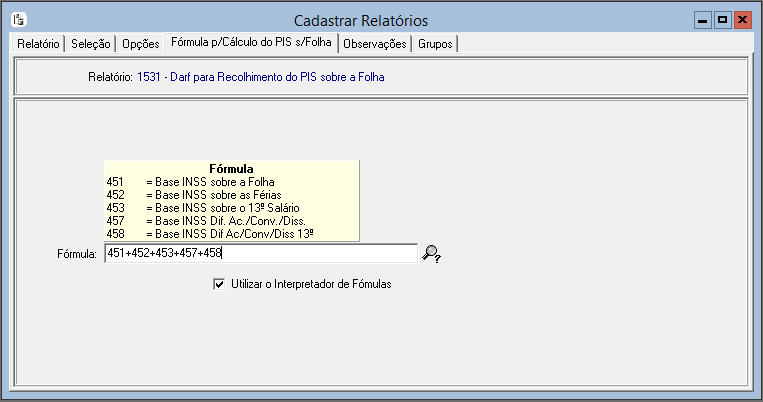Open the Seleção tab
This screenshot has width=763, height=402.
pyautogui.click(x=91, y=44)
